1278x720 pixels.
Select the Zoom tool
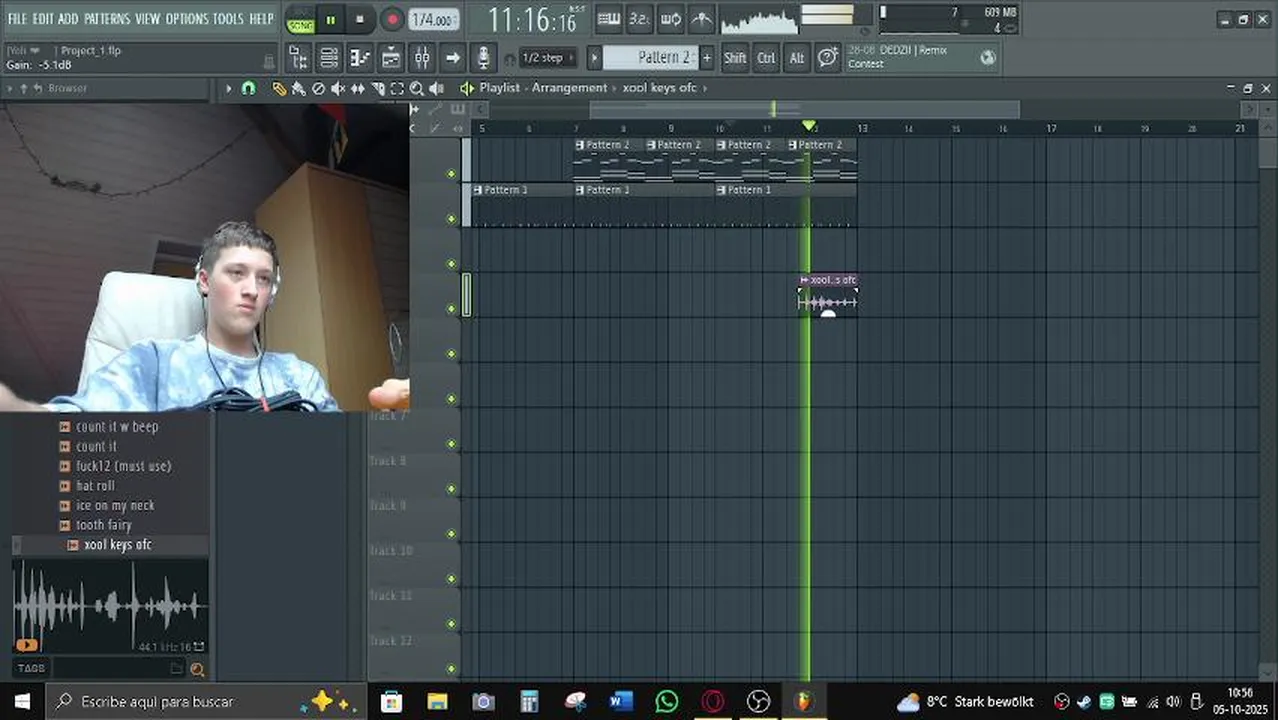pos(417,88)
